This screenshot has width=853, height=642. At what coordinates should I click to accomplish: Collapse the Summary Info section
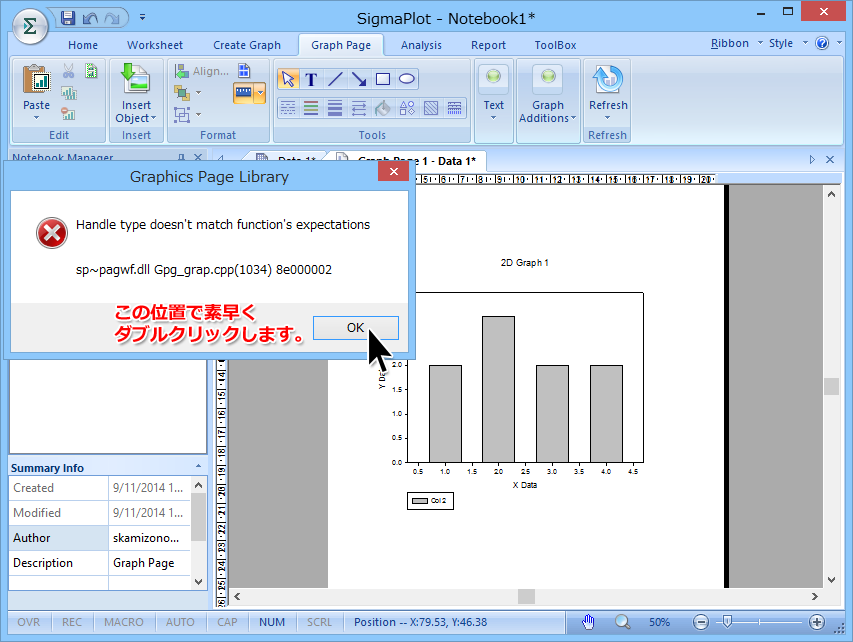coord(199,467)
